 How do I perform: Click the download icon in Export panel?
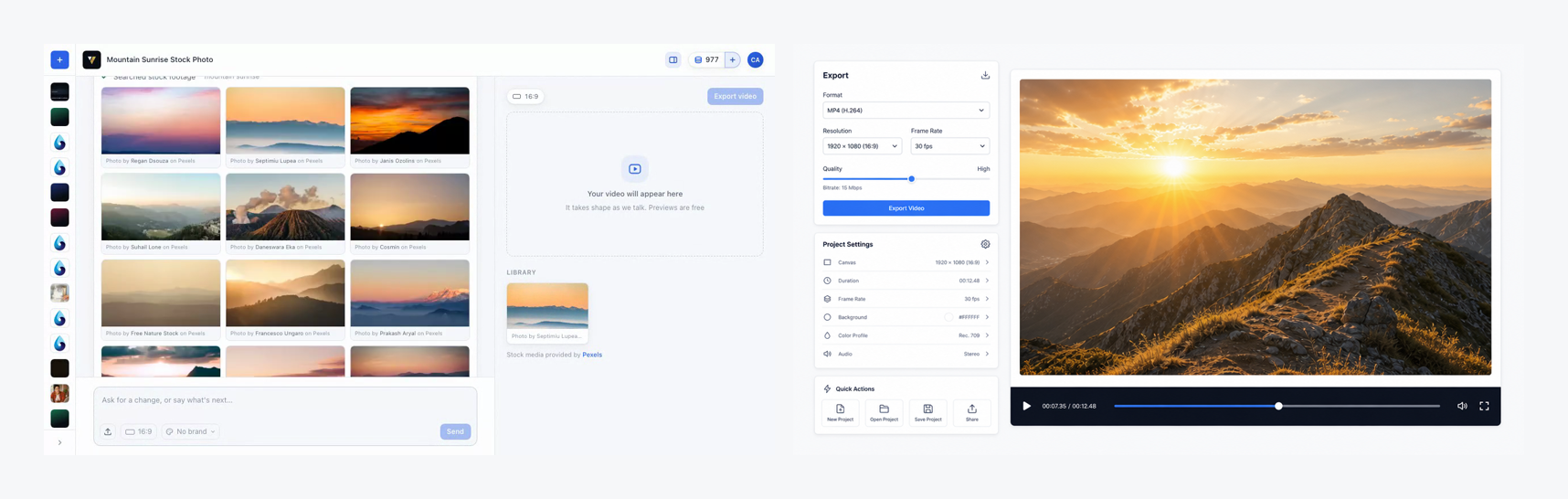click(985, 76)
